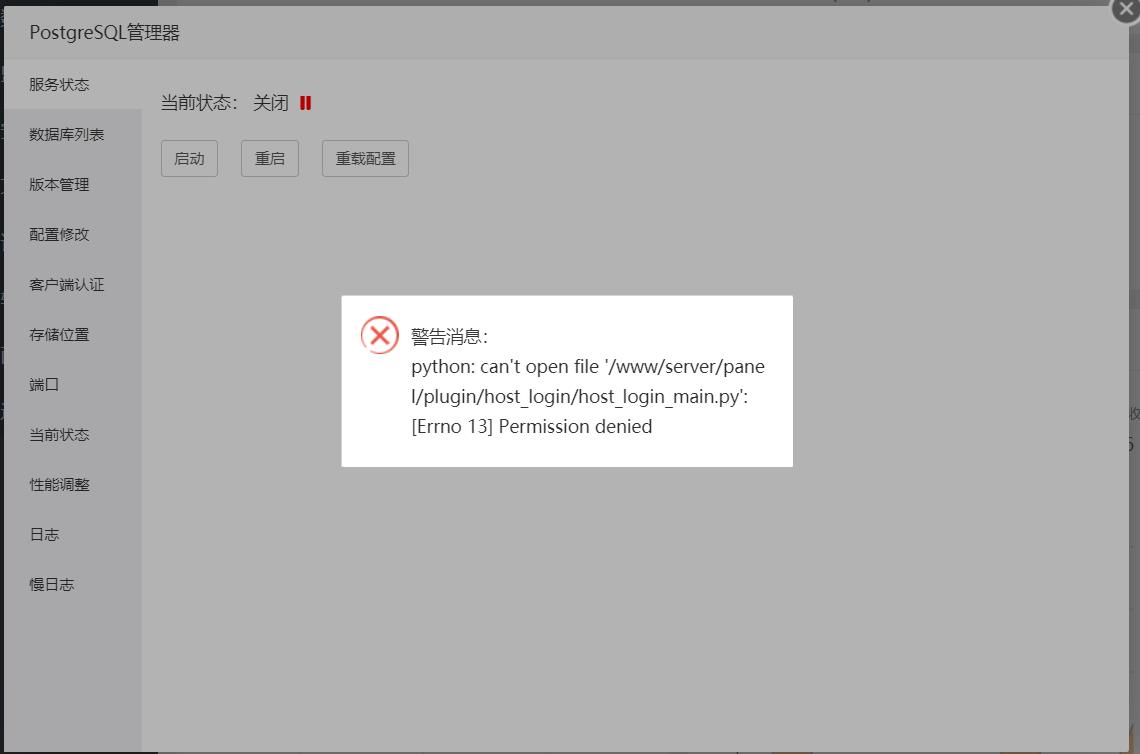This screenshot has width=1140, height=754.
Task: Go to 存储位置 tab
Action: click(x=73, y=335)
